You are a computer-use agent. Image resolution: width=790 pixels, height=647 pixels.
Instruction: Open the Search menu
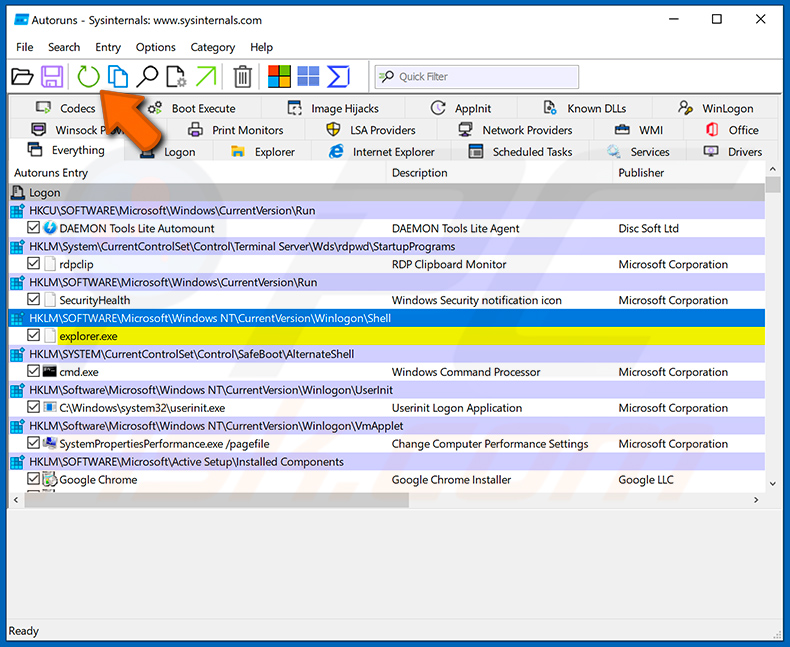pos(64,47)
